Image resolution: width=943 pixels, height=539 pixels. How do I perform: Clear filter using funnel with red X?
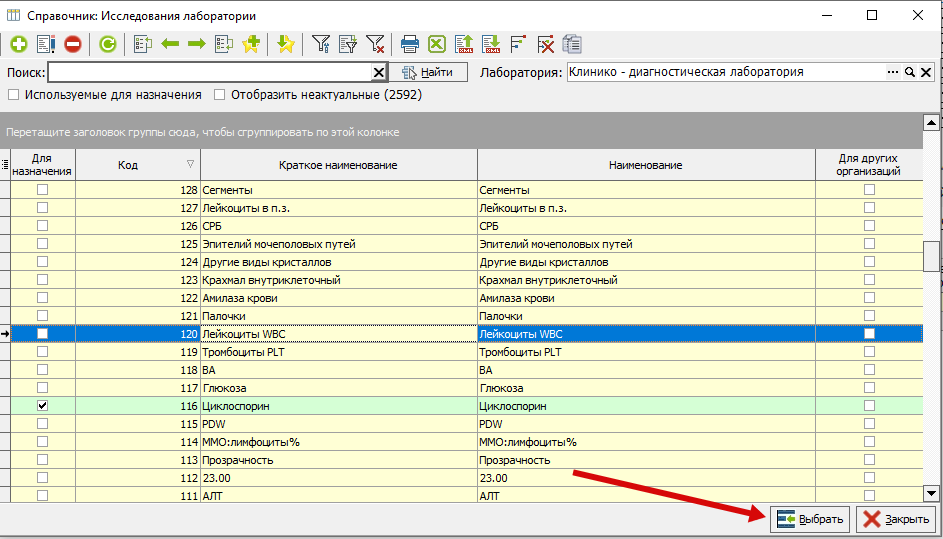[x=375, y=44]
